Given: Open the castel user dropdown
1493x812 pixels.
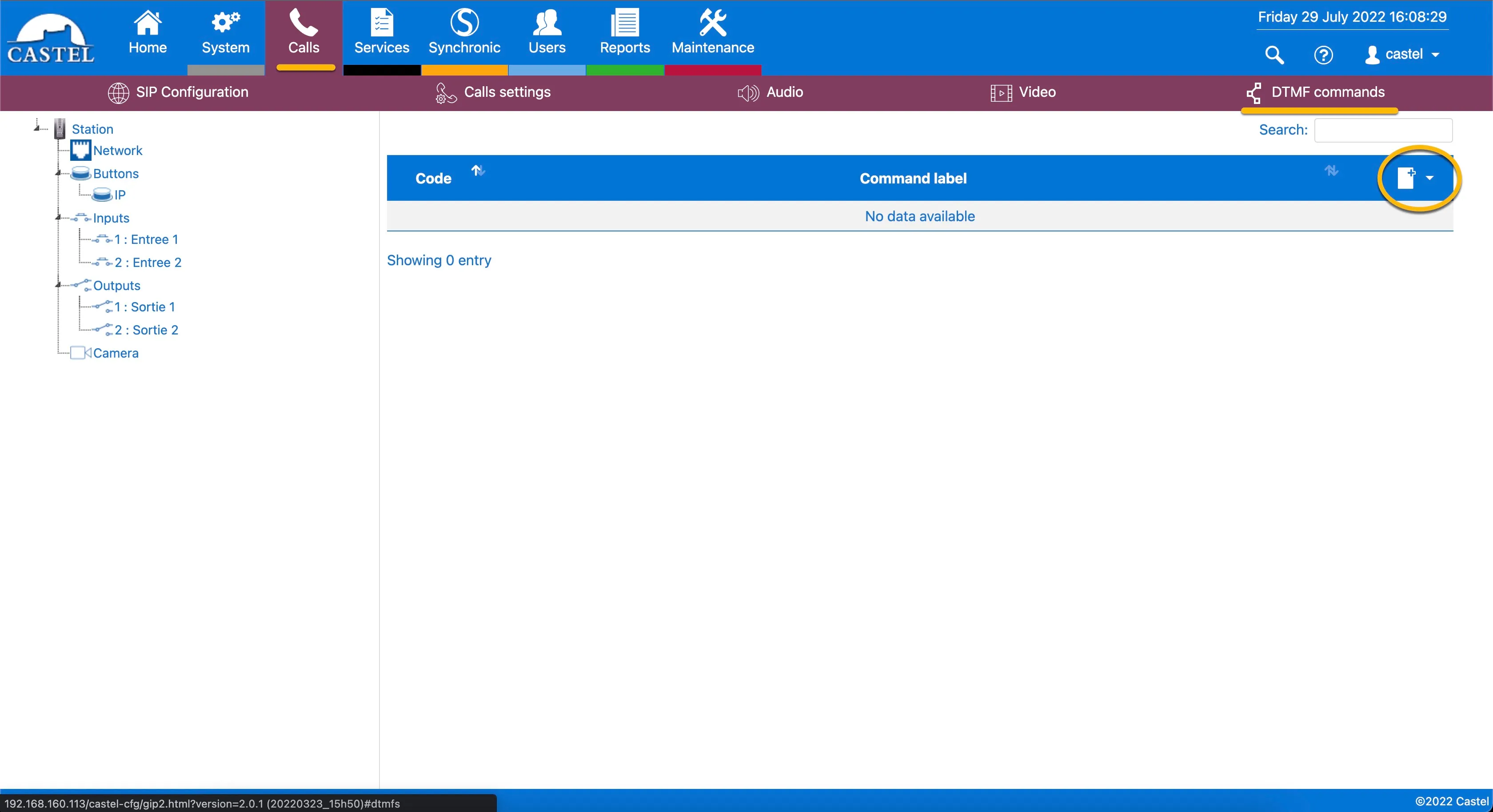Looking at the screenshot, I should [x=1404, y=55].
